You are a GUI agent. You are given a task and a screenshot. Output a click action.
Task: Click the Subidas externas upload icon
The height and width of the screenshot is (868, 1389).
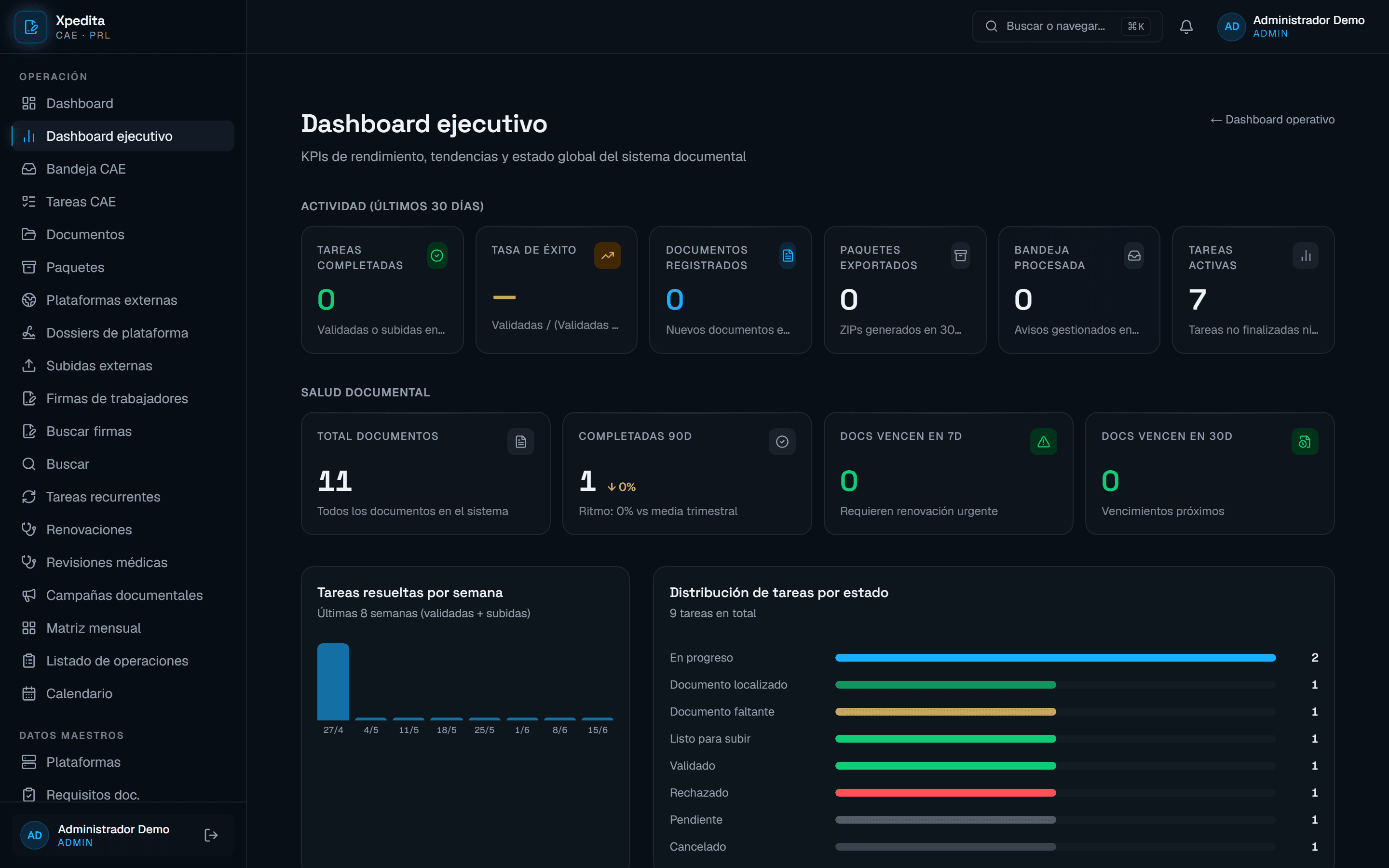(29, 366)
